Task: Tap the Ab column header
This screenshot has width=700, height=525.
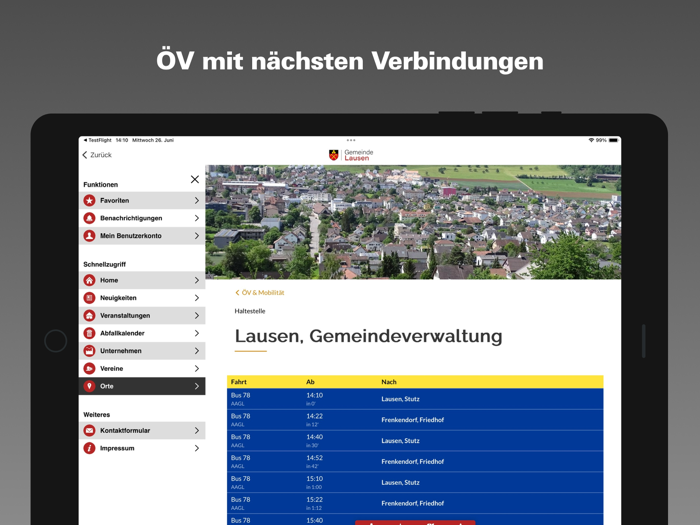Action: pyautogui.click(x=310, y=382)
